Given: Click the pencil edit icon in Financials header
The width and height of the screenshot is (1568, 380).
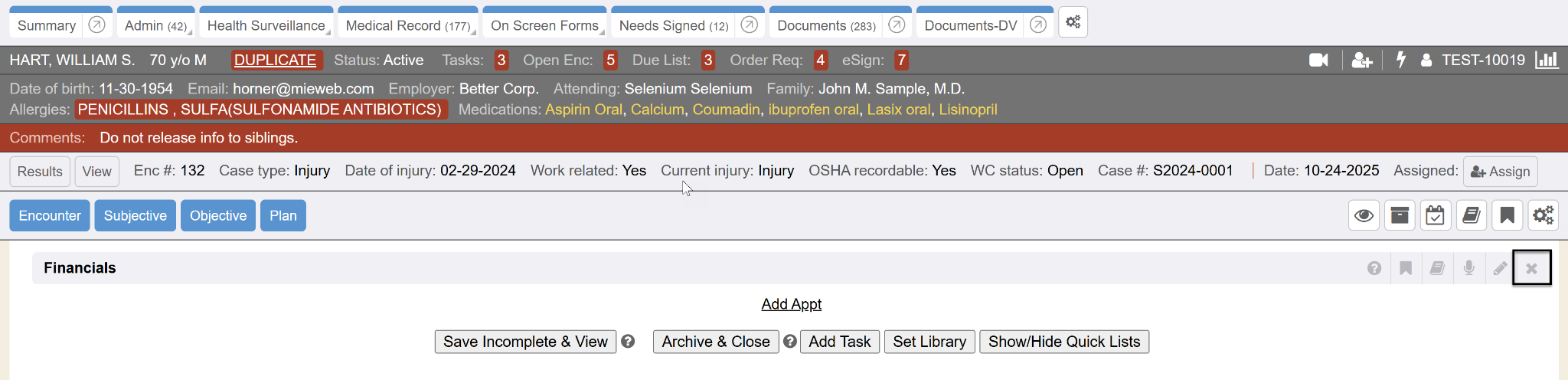Looking at the screenshot, I should click(1500, 268).
